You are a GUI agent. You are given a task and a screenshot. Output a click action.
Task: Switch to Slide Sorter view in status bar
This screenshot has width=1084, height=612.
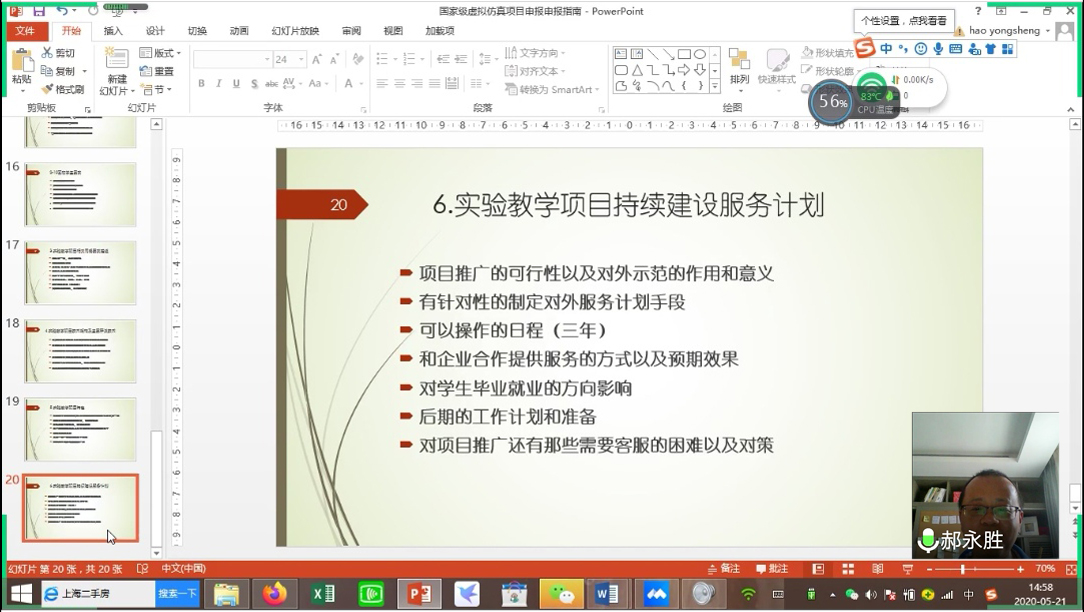(848, 569)
